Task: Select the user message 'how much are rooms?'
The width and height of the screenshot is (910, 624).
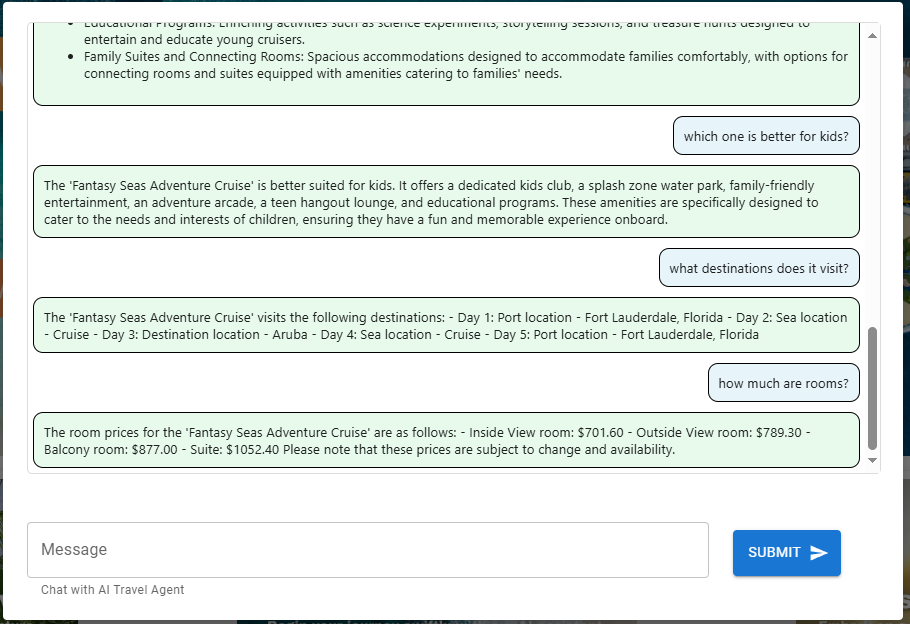Action: 783,382
